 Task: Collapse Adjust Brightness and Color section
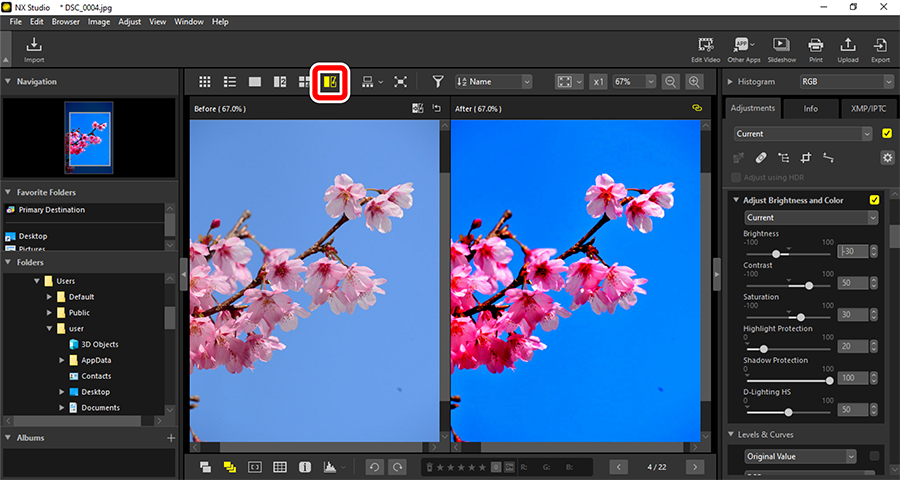pos(736,200)
